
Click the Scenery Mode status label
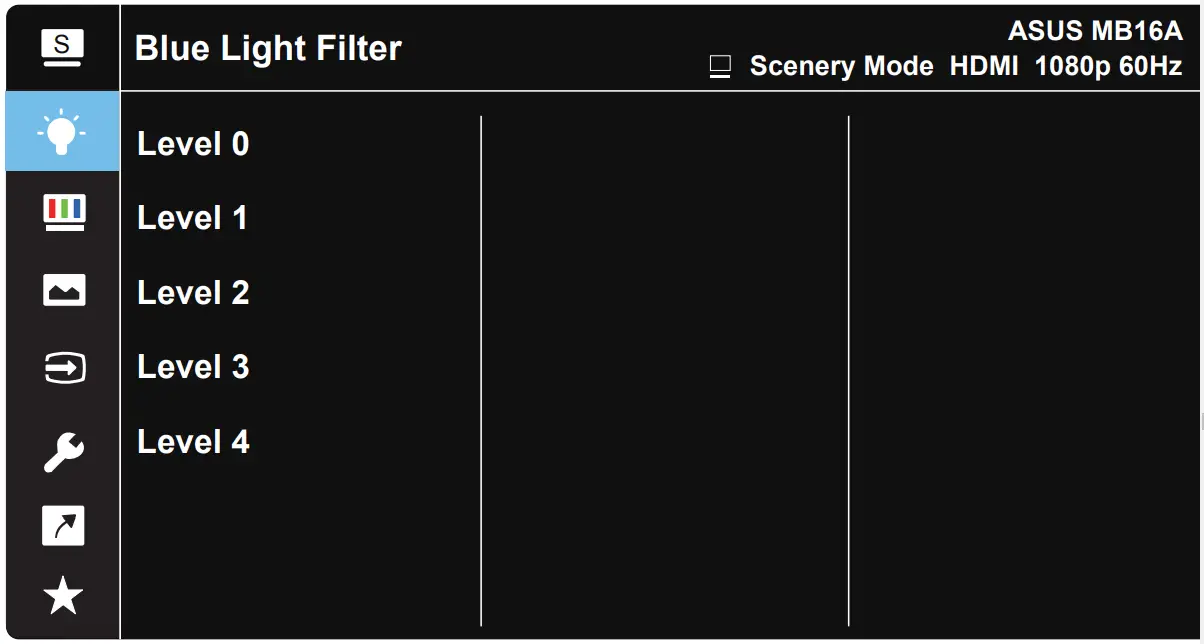(841, 67)
